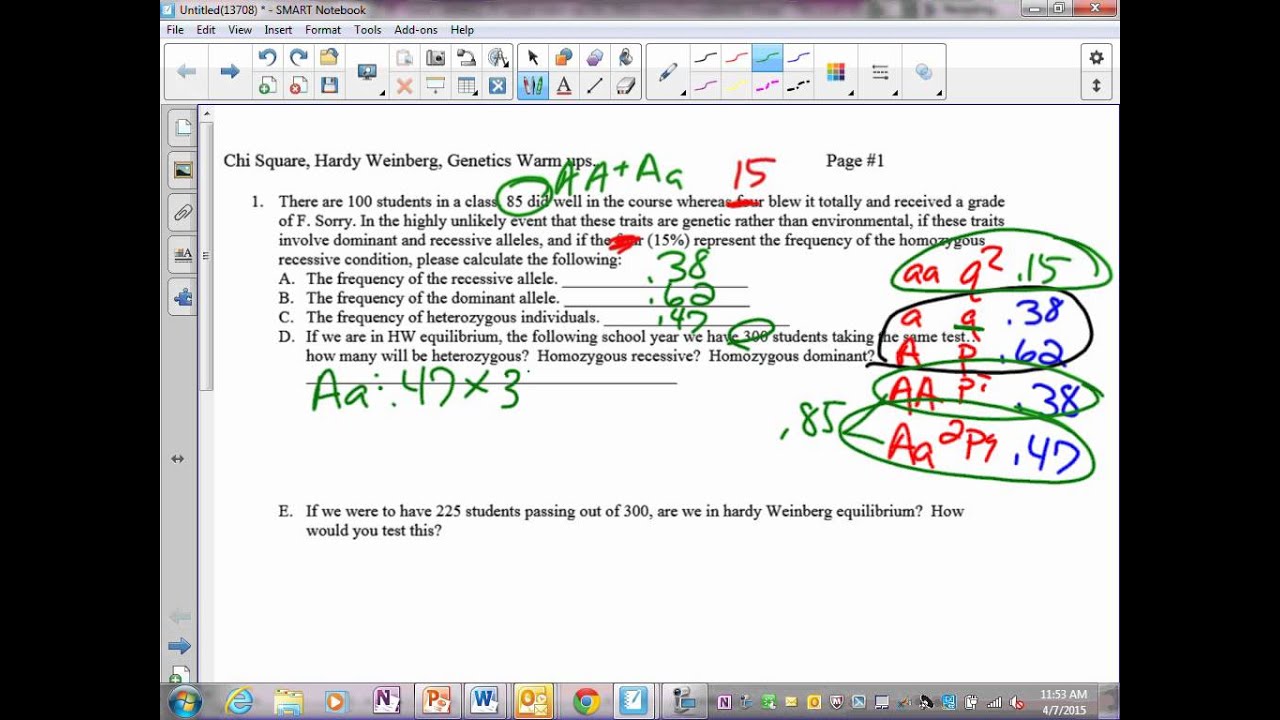Viewport: 1280px width, 720px height.
Task: Open the Add-ons puzzle piece tab
Action: click(x=182, y=297)
